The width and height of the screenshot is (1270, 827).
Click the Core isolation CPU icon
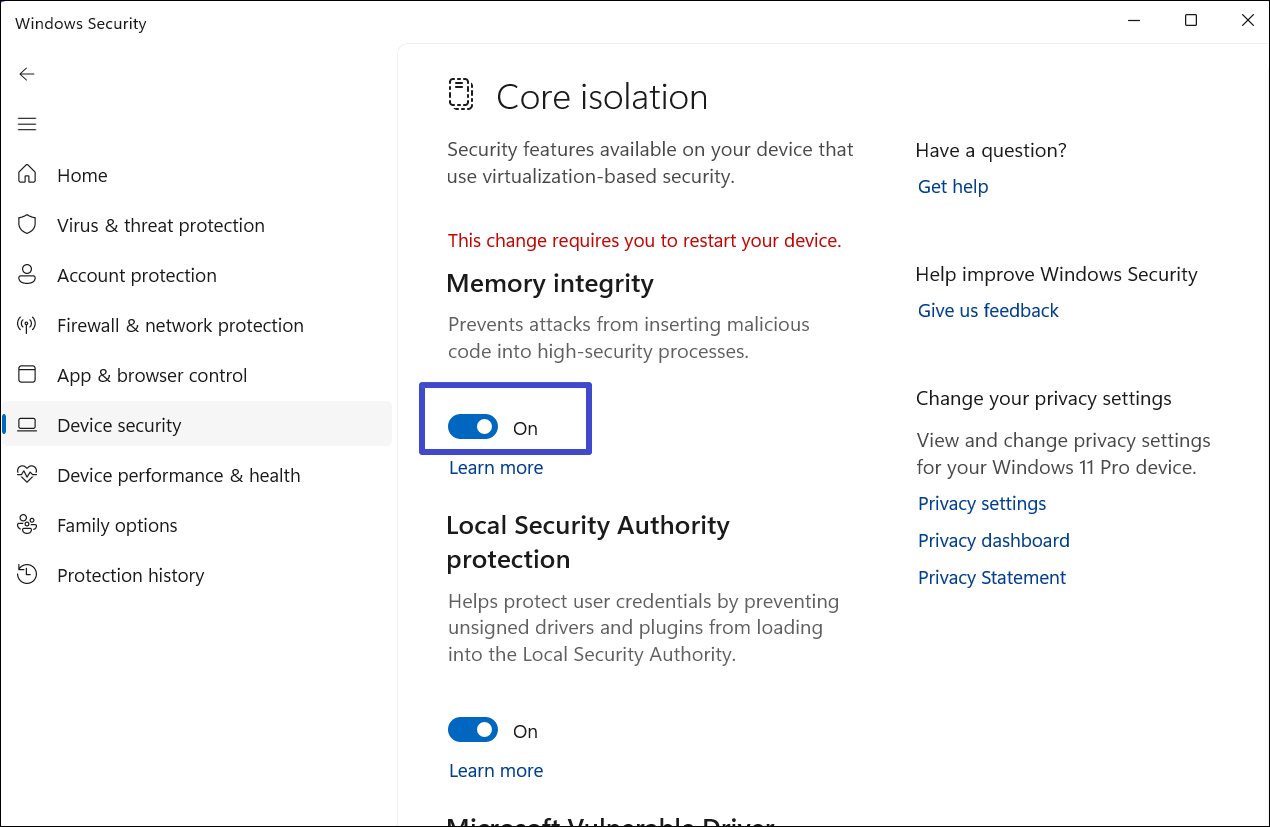460,95
